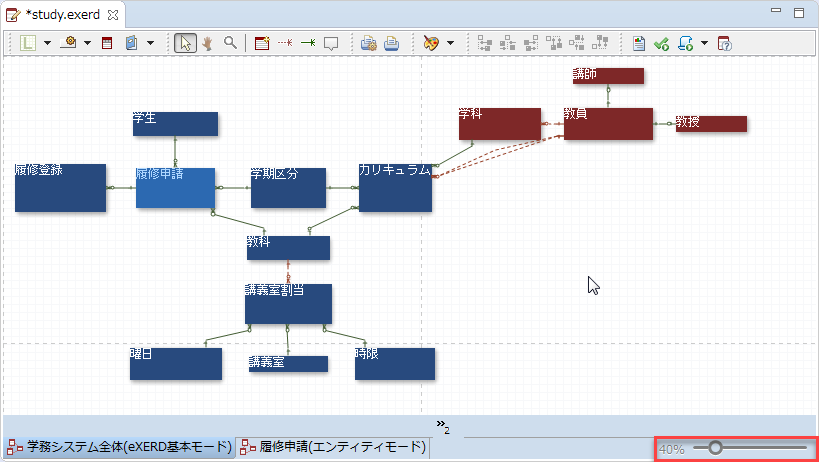This screenshot has width=819, height=462.
Task: Choose the note speech bubble tool
Action: [x=331, y=43]
